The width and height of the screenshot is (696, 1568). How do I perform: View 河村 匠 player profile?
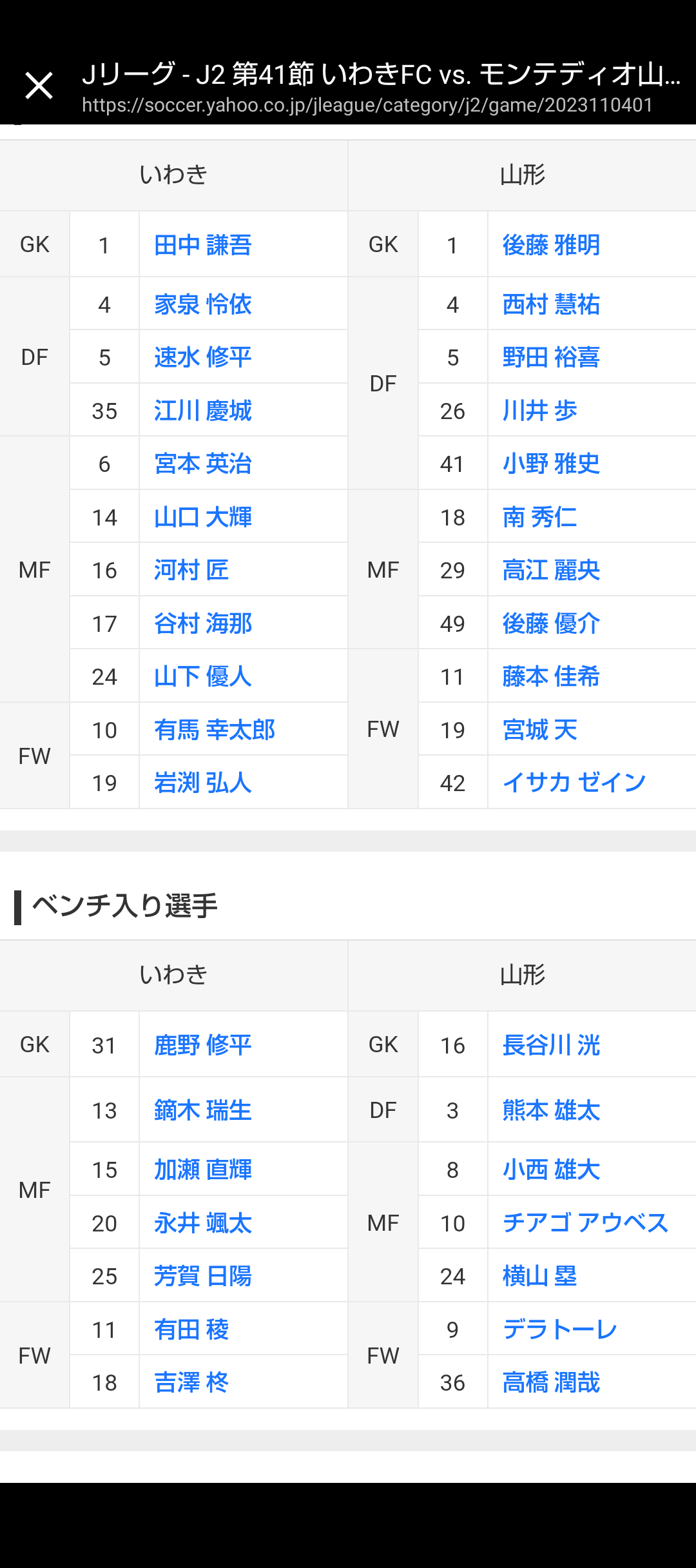191,570
